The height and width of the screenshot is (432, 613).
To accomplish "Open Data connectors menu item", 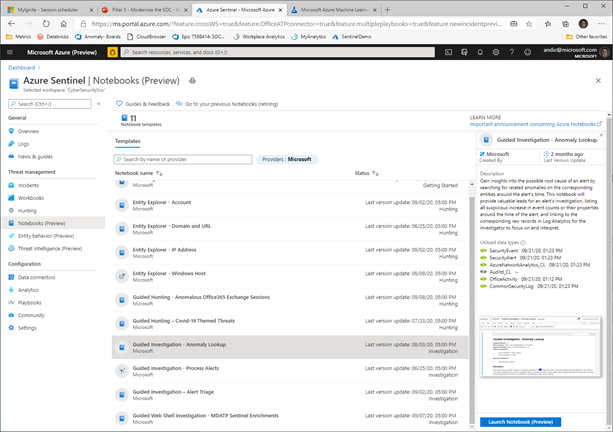I will click(x=36, y=277).
